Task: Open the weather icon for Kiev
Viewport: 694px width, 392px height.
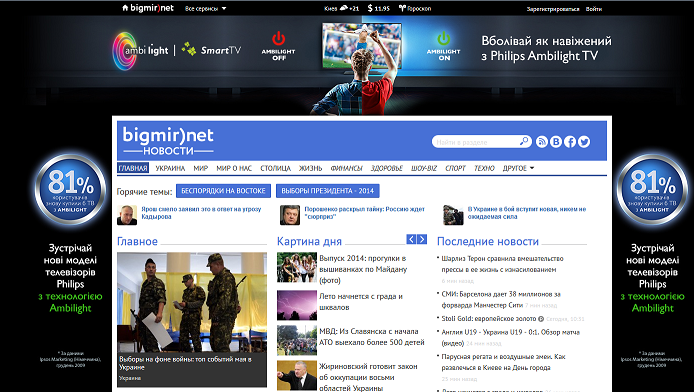Action: [343, 8]
